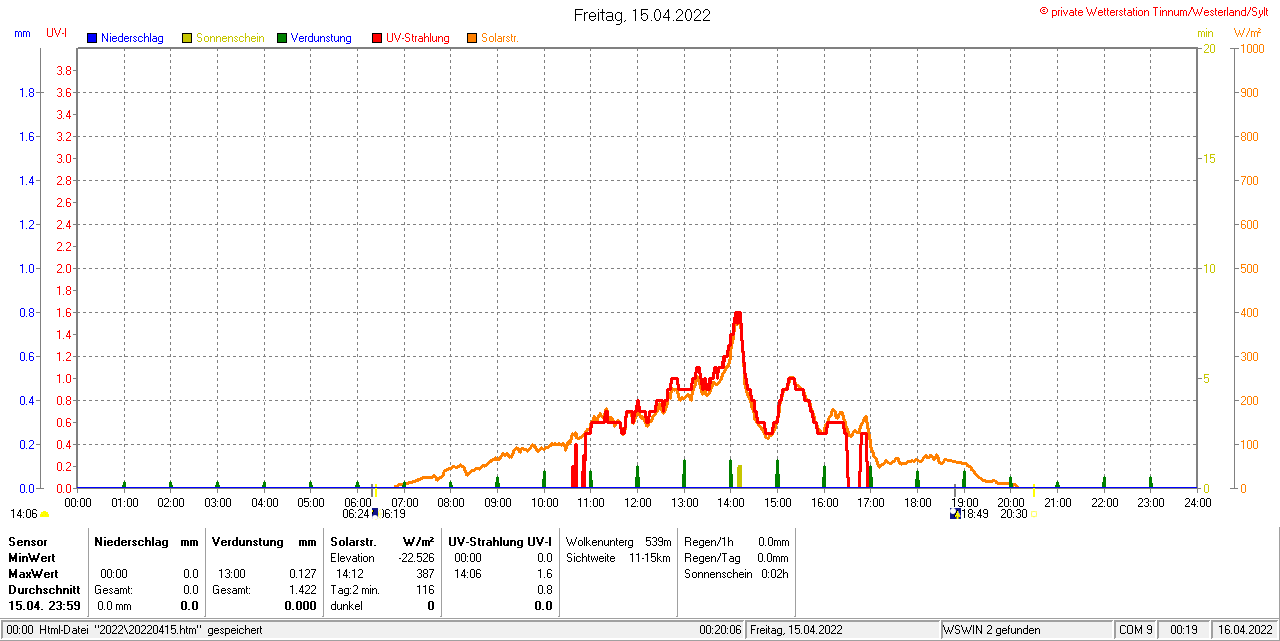
Task: Click the yellow '20' label on the minutes axis
Action: (x=1208, y=48)
